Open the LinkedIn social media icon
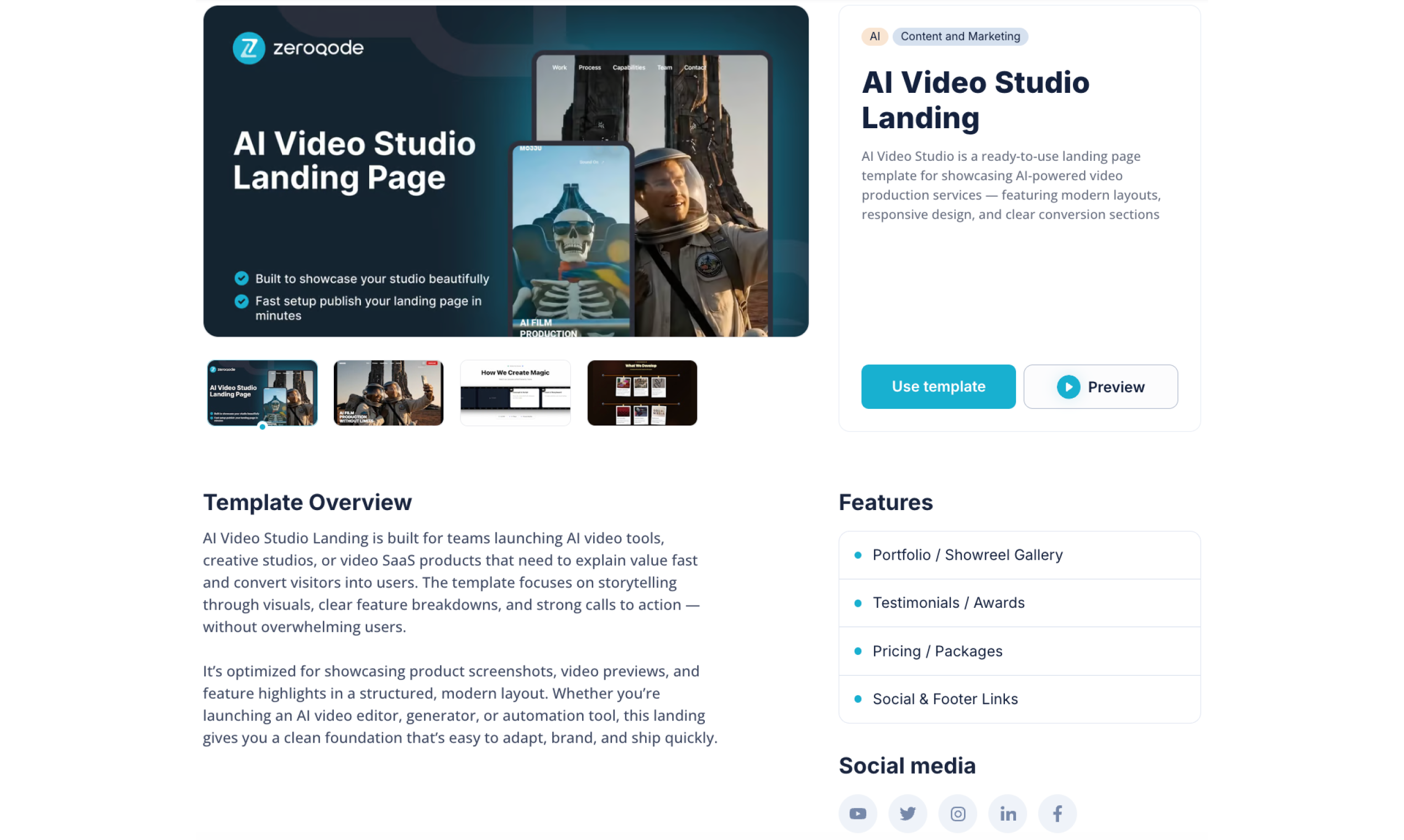The image size is (1404, 840). 1007,813
